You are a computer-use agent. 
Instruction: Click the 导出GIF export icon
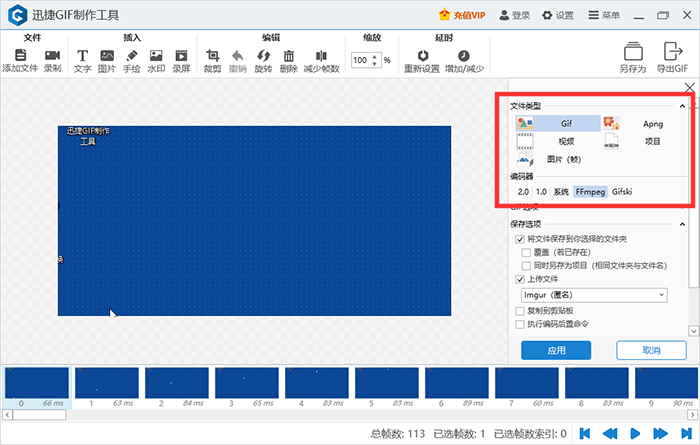coord(672,56)
